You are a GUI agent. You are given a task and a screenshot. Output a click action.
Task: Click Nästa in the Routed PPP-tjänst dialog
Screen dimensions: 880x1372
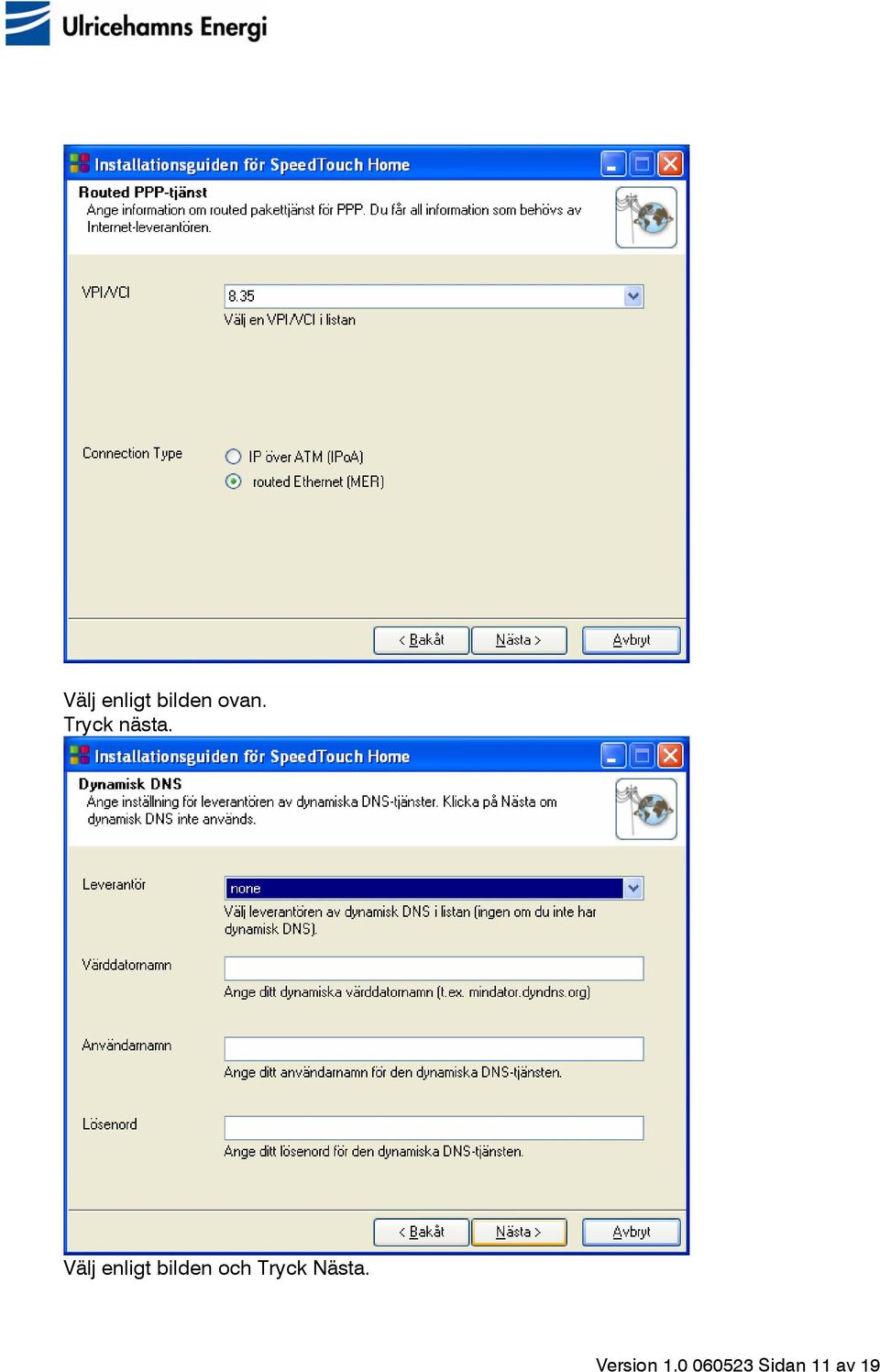coord(519,640)
